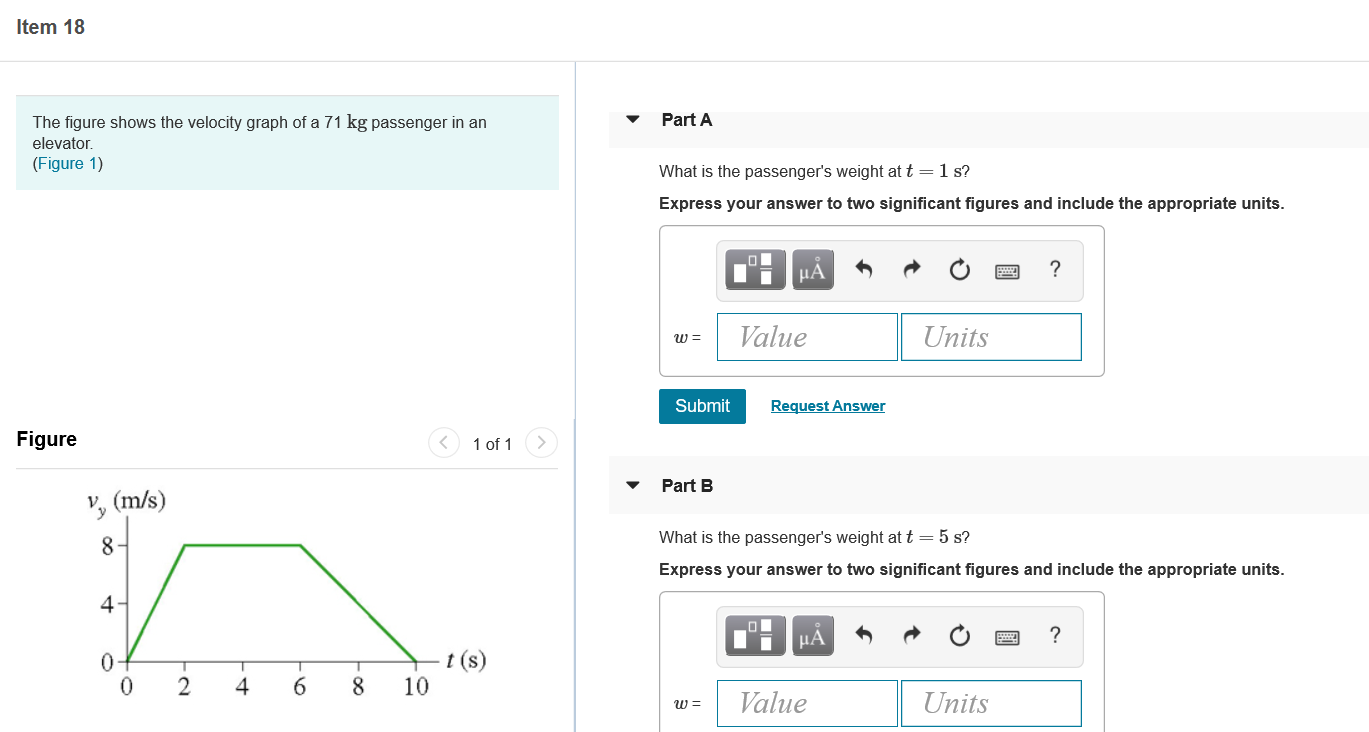Click the help question mark in Part B
1369x732 pixels.
pos(1054,635)
